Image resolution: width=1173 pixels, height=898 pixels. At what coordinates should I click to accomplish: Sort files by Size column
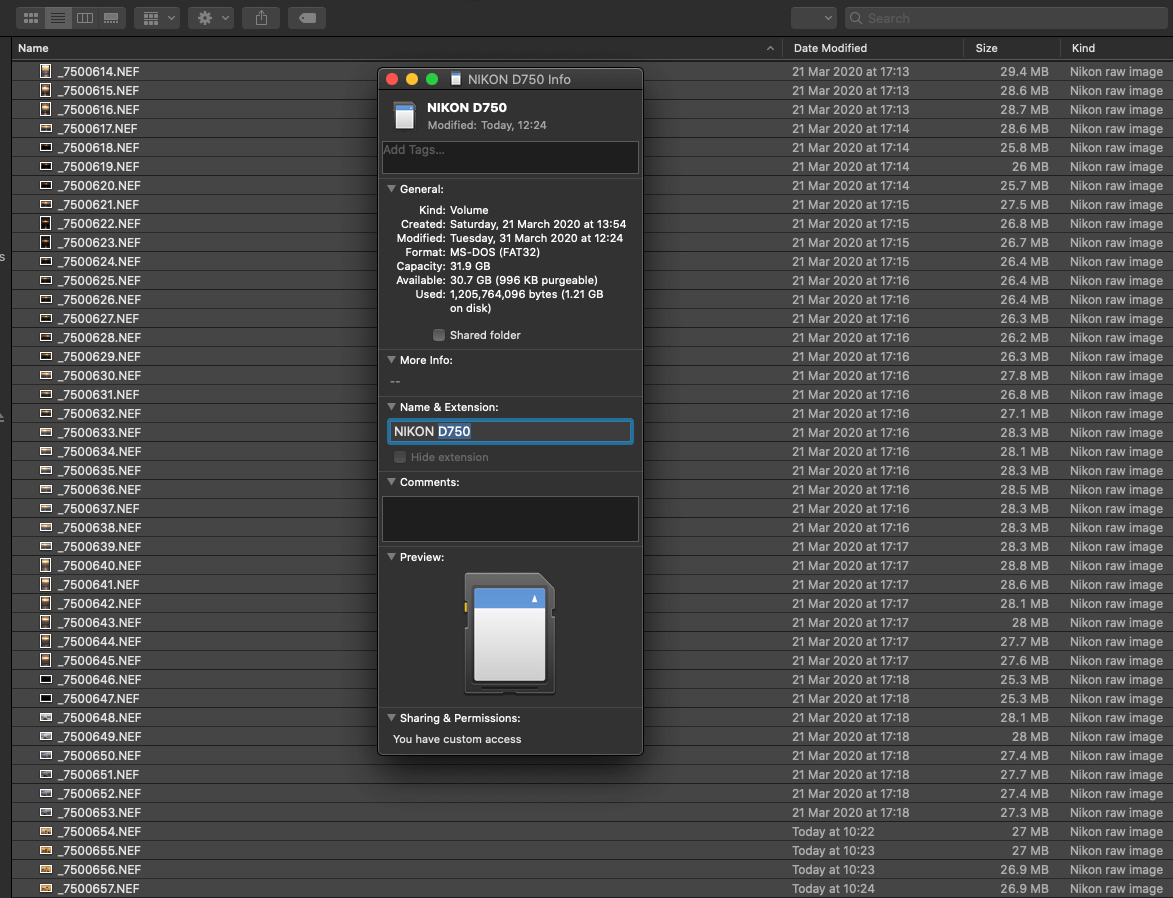986,48
